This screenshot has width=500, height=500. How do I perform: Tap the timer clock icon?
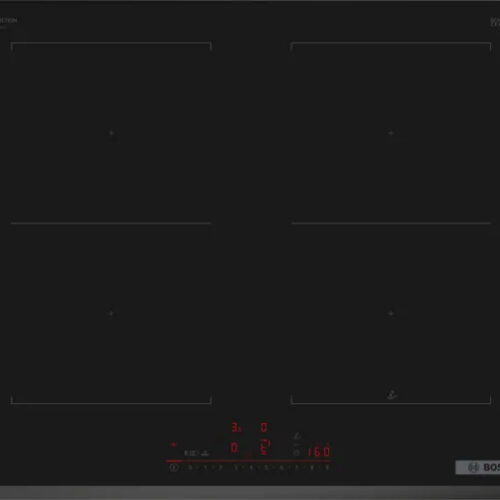click(x=296, y=453)
